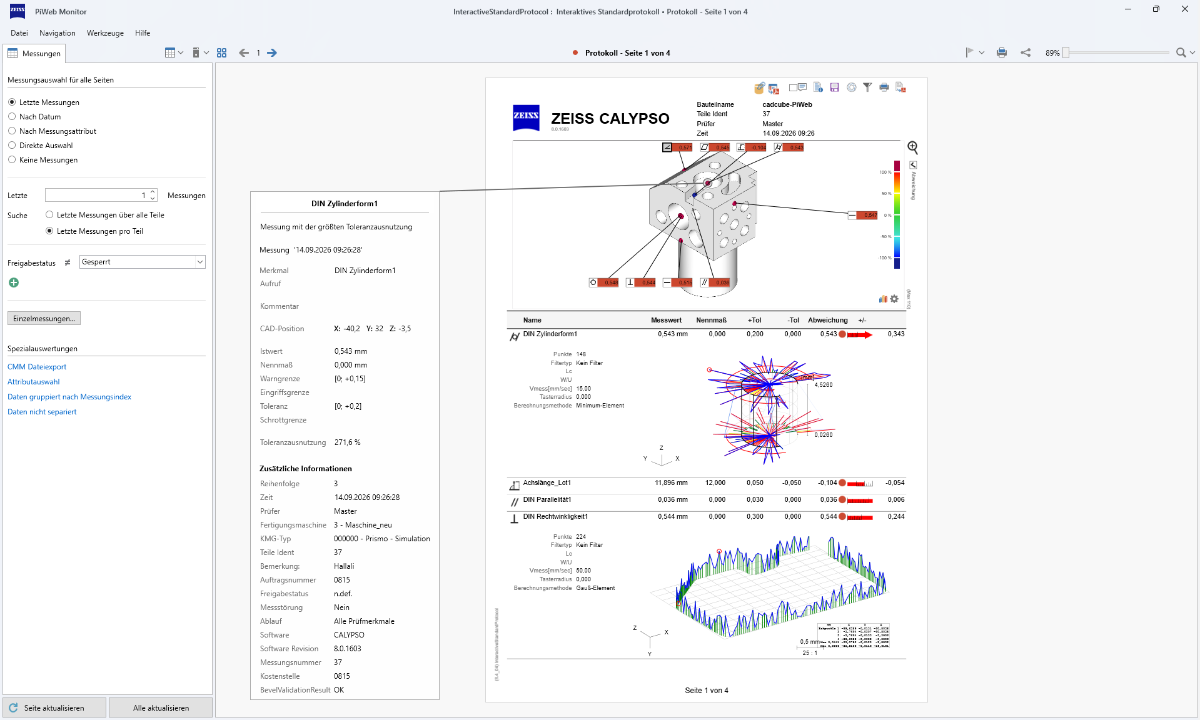The width and height of the screenshot is (1200, 720).
Task: Click the Einzelmessungen... button
Action: [x=44, y=318]
